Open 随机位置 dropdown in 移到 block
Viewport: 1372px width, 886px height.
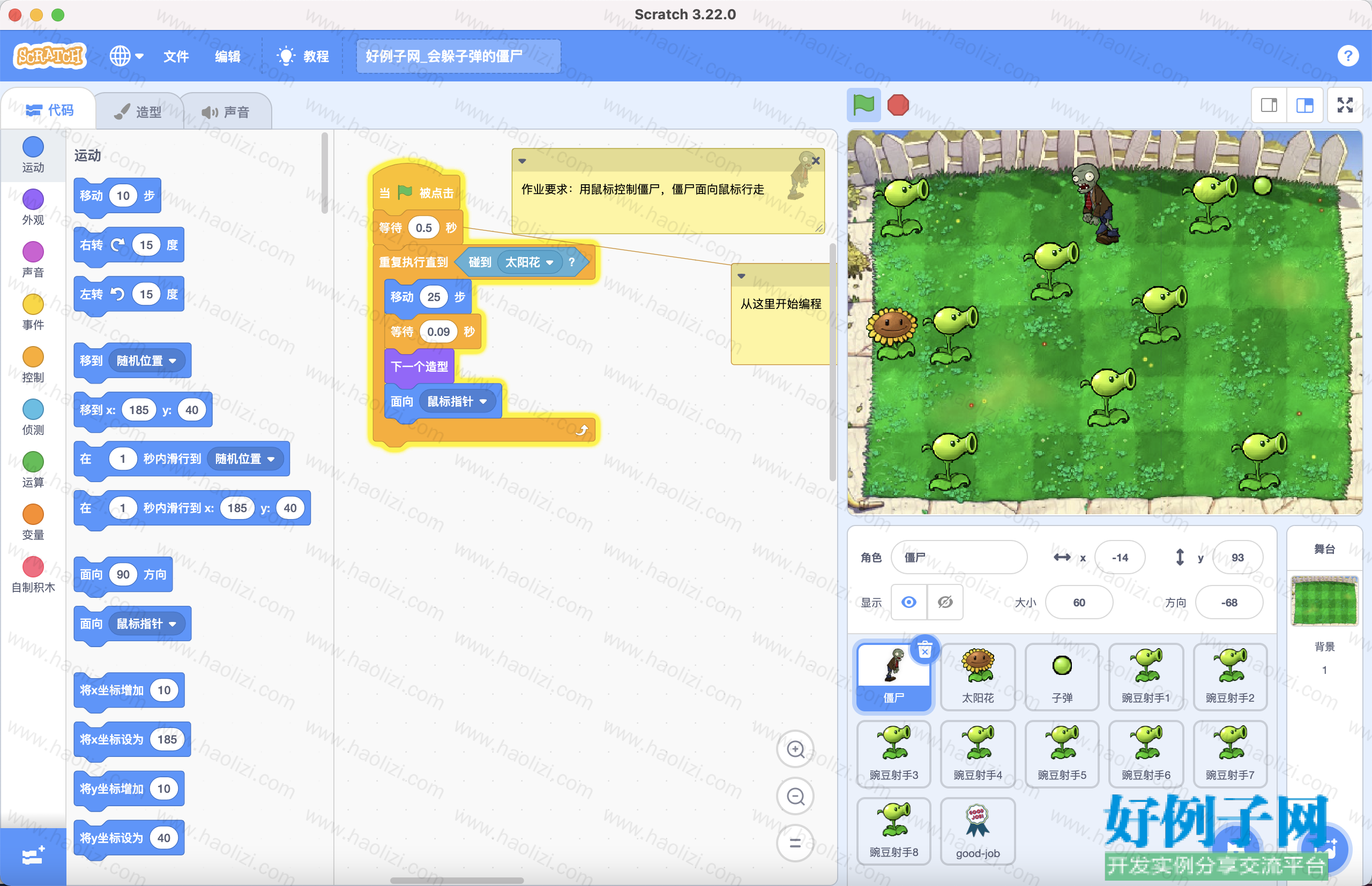(146, 361)
